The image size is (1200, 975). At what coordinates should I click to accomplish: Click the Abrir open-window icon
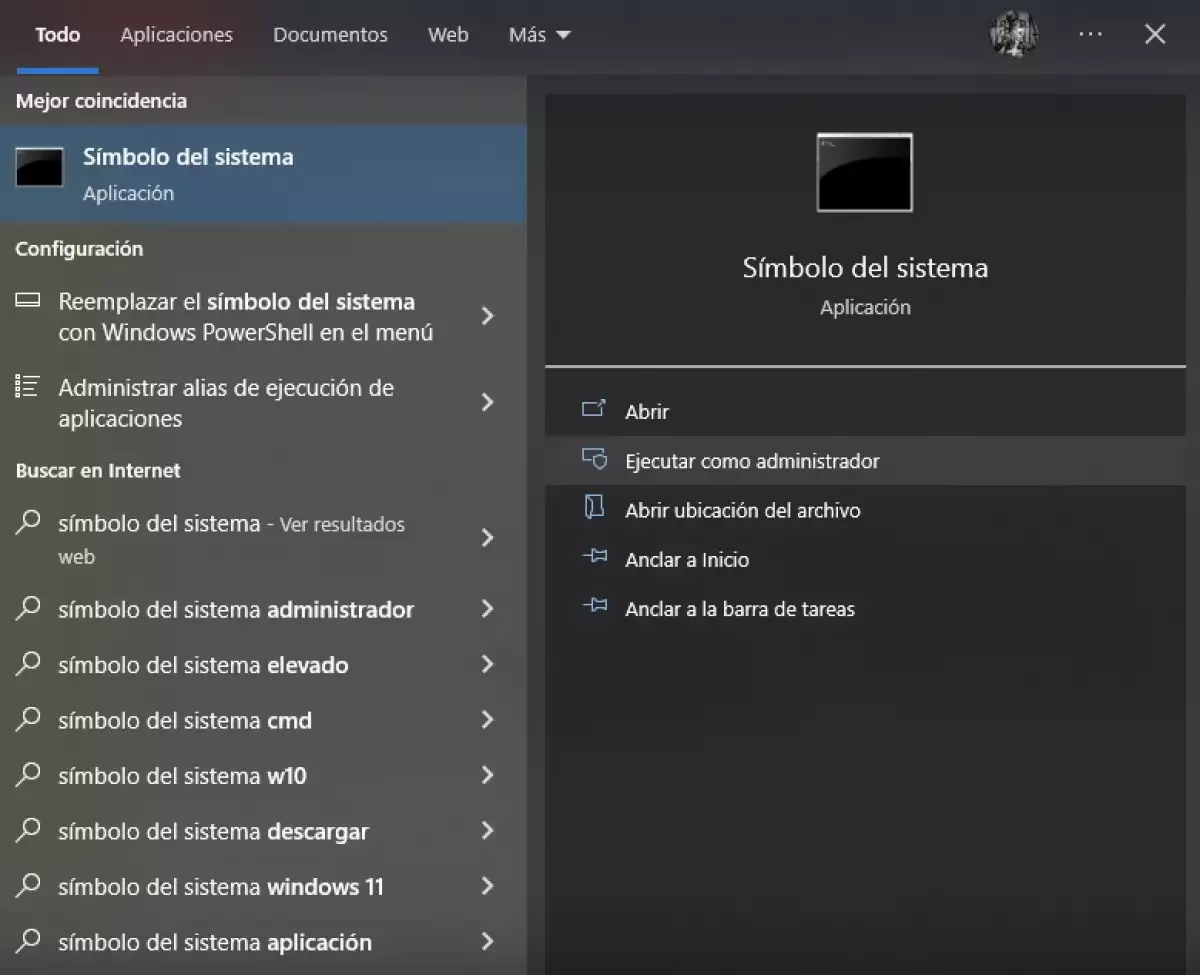[x=594, y=409]
